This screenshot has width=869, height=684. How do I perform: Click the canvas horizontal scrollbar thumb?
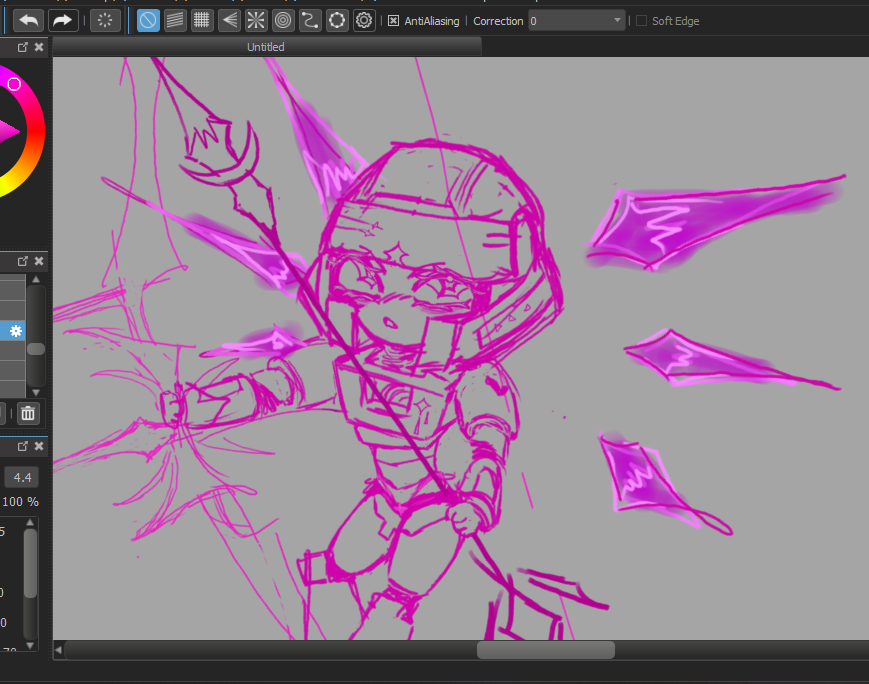(546, 650)
